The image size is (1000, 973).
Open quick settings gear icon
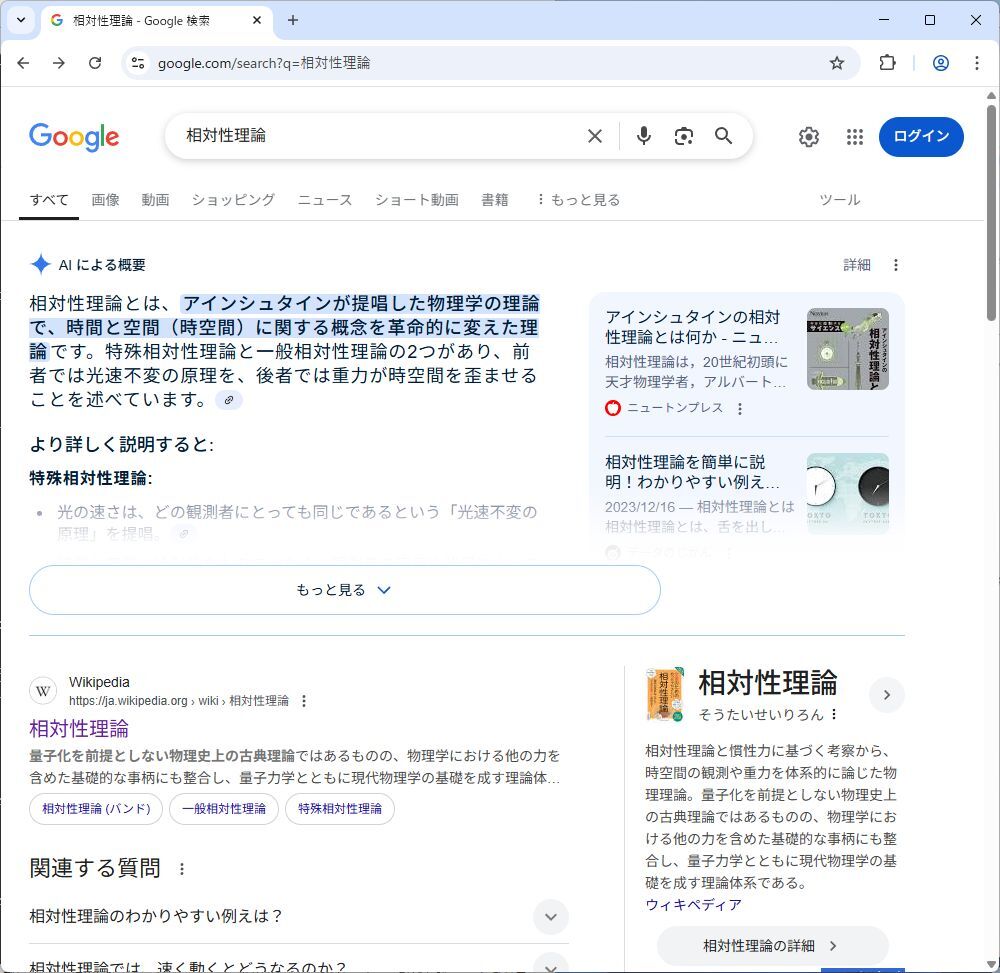[x=809, y=136]
